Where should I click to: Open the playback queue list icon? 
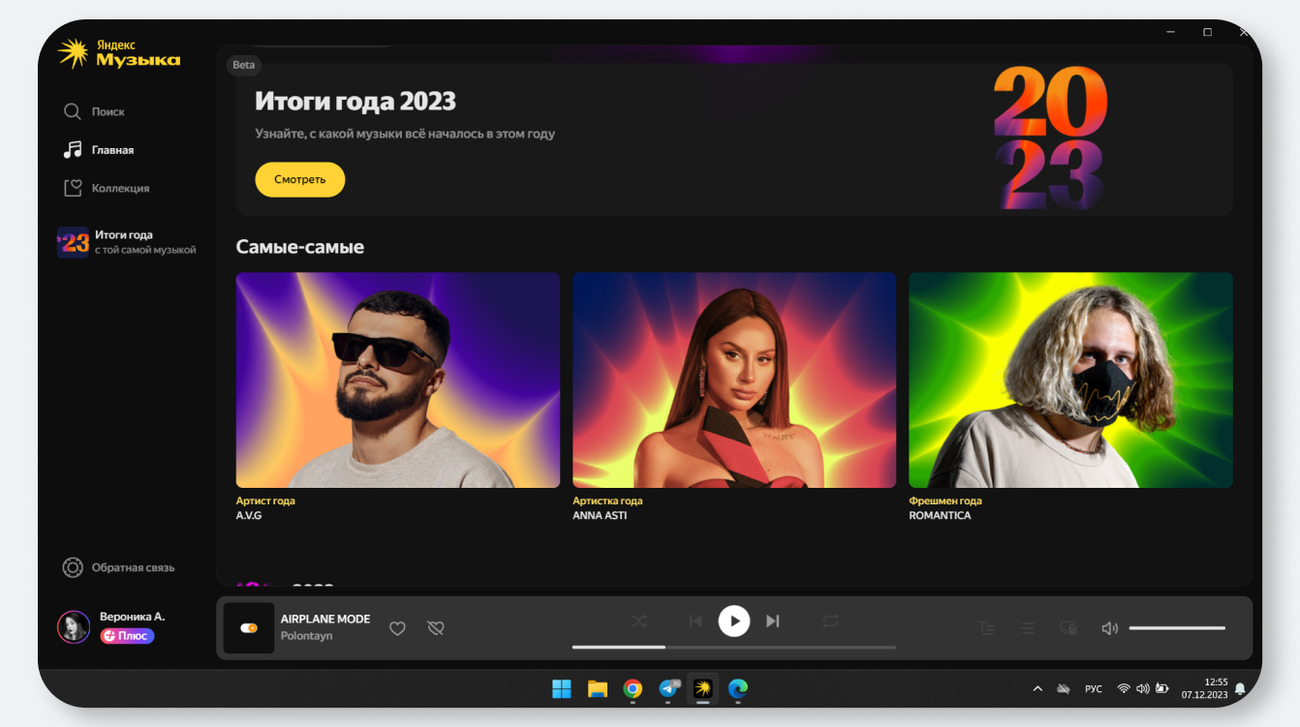(x=1027, y=628)
